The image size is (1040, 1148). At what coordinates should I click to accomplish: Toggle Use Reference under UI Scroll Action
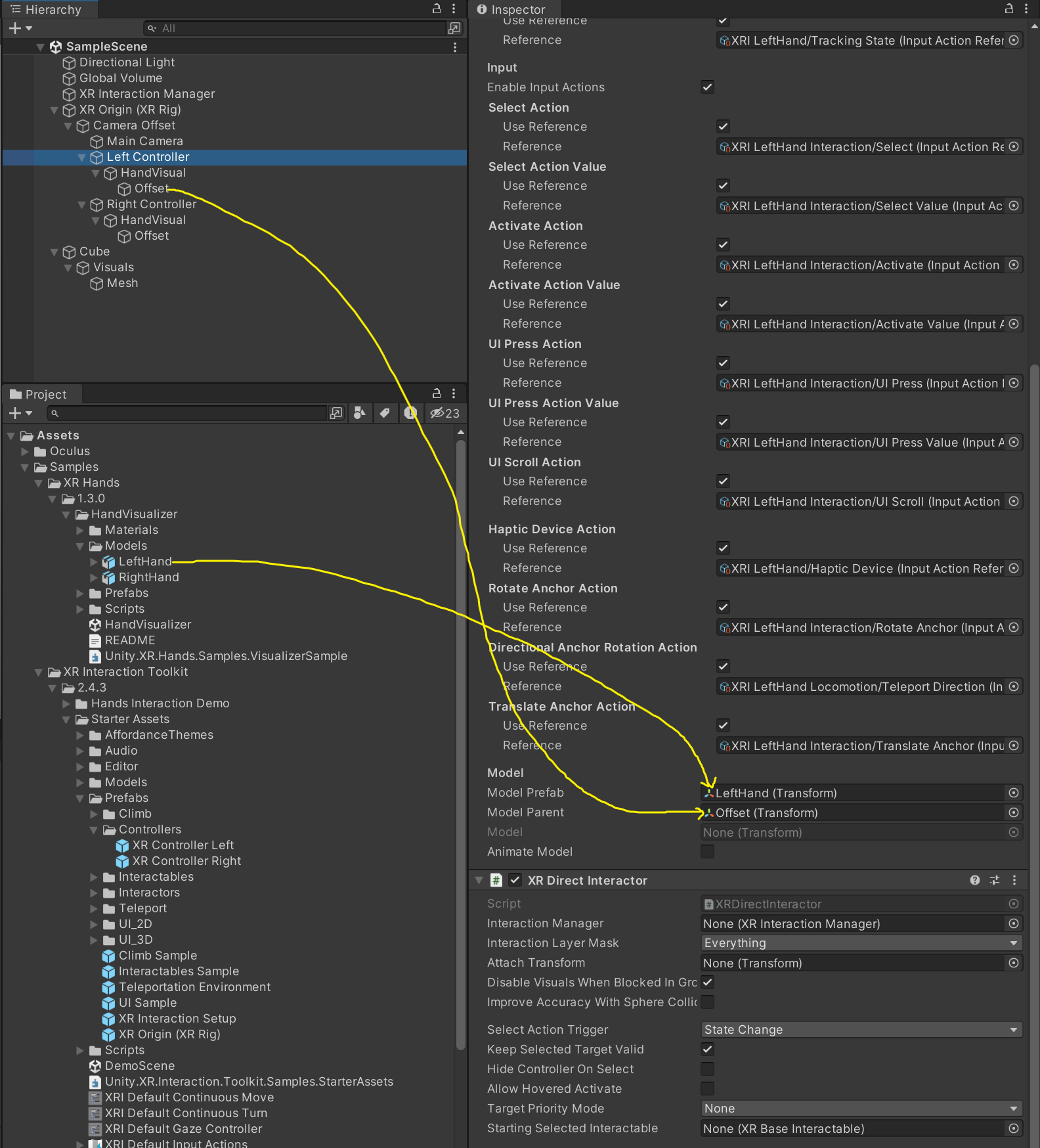723,481
